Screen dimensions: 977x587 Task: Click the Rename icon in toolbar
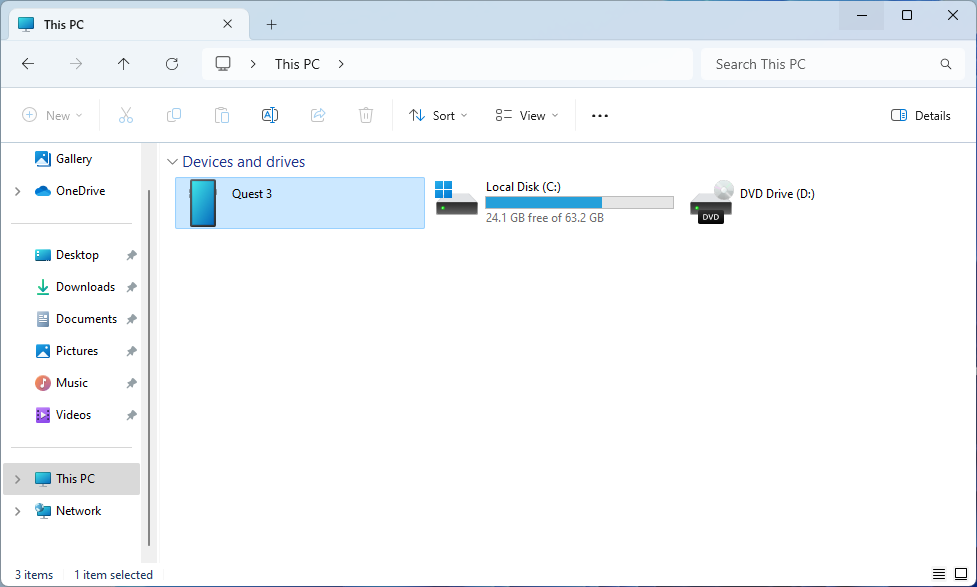coord(270,116)
